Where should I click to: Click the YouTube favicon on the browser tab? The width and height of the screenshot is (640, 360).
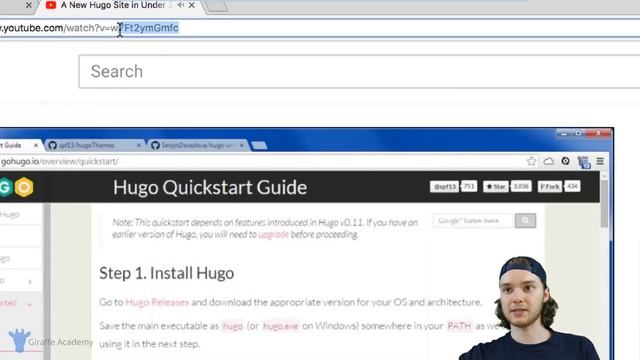(x=51, y=5)
